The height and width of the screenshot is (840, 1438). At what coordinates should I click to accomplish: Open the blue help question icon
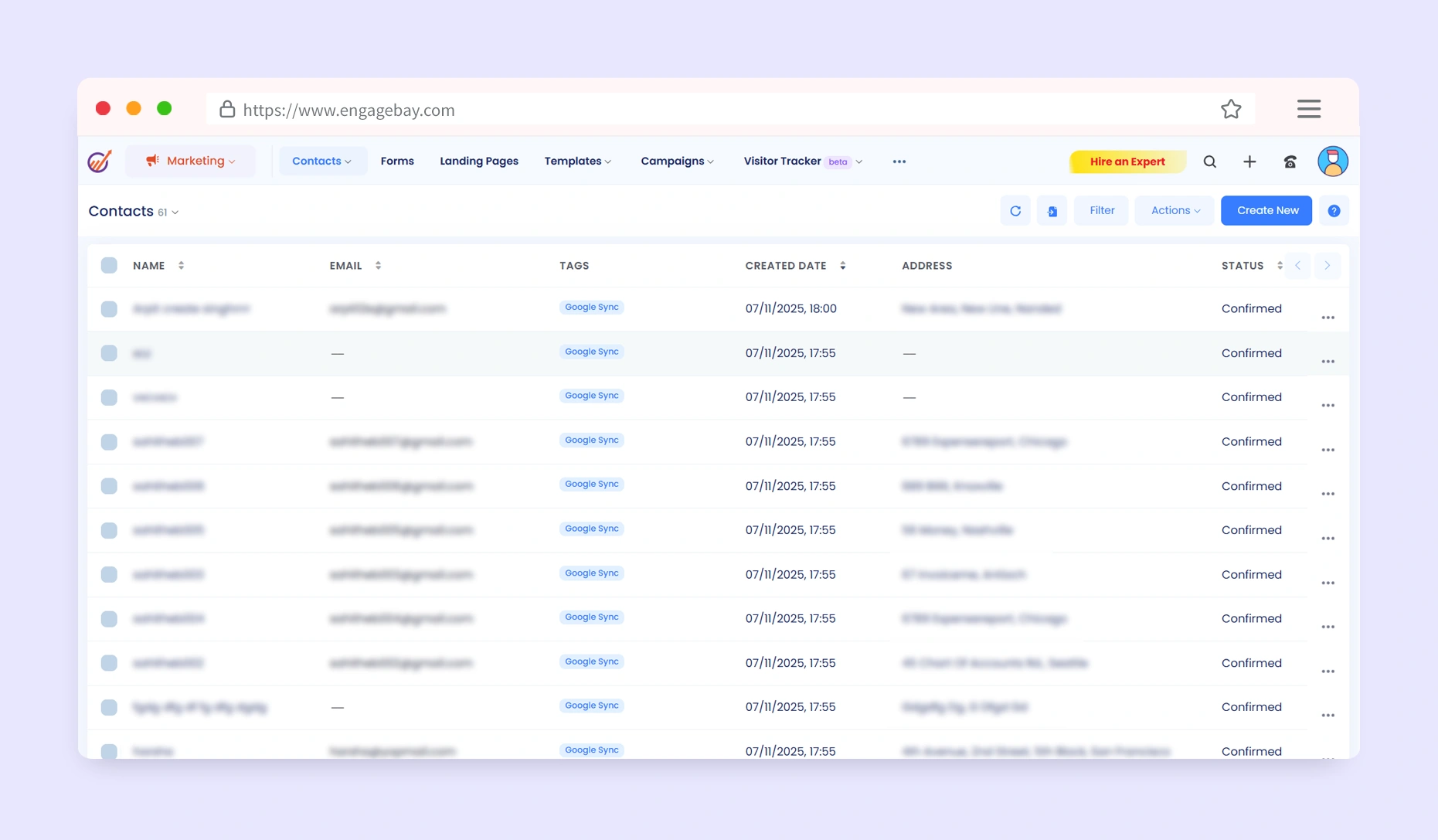click(1334, 211)
